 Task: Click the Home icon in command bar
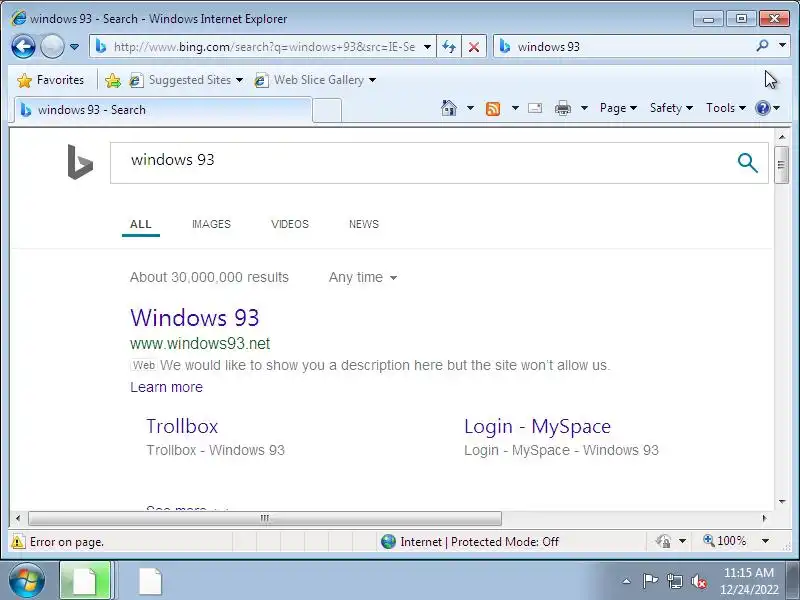click(x=449, y=108)
